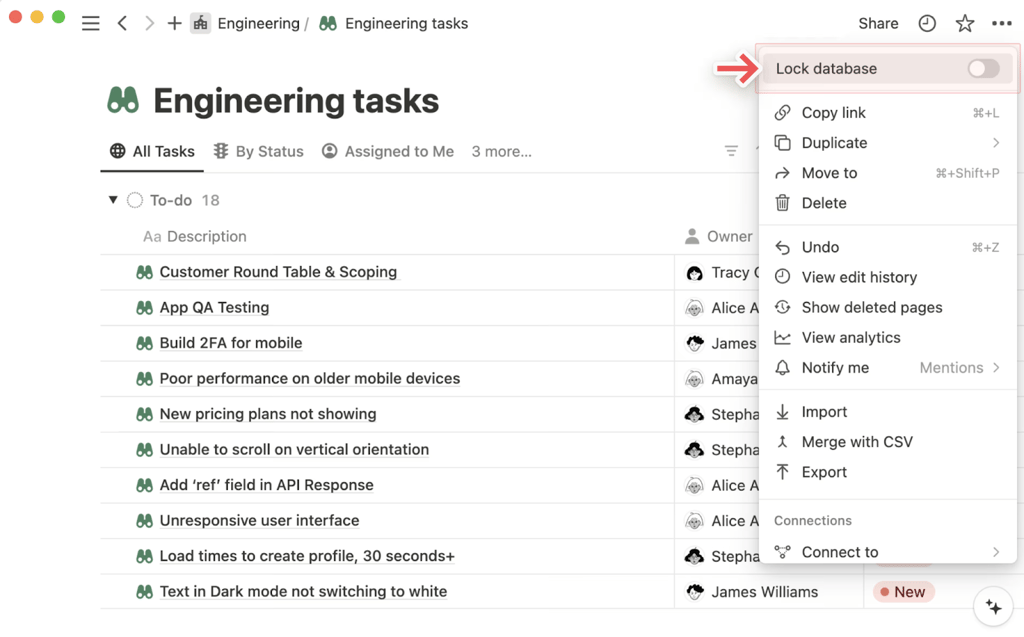Open the Connect to submenu
This screenshot has height=637, width=1024.
pos(840,551)
